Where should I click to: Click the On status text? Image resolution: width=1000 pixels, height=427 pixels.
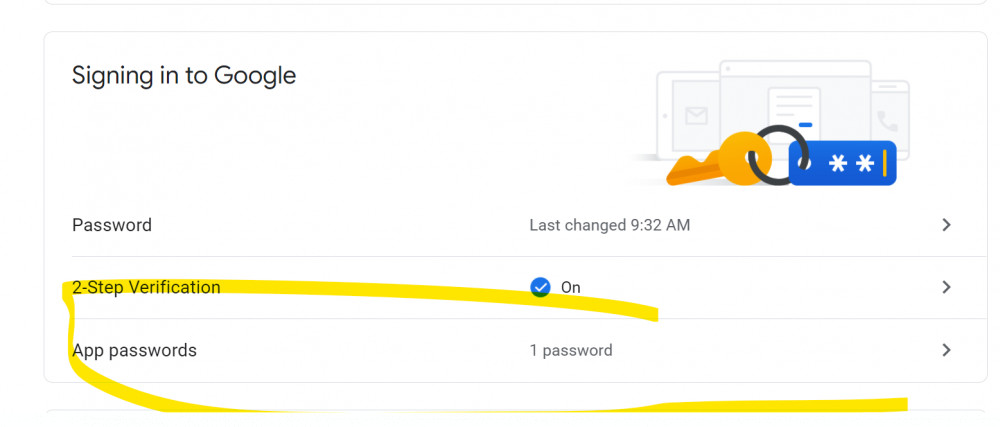571,287
